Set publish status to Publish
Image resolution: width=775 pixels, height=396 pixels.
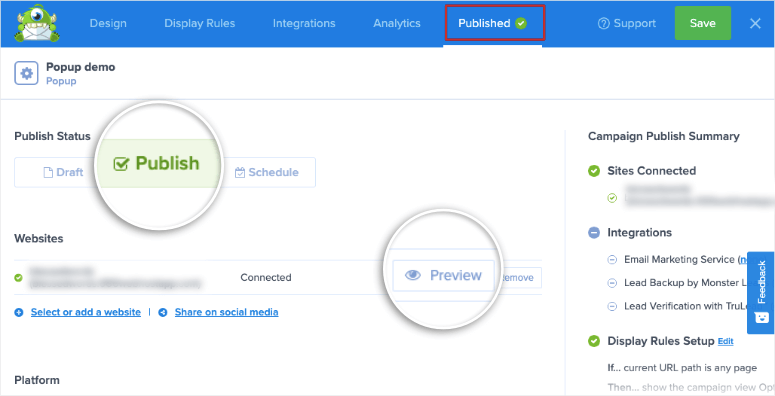tap(157, 164)
